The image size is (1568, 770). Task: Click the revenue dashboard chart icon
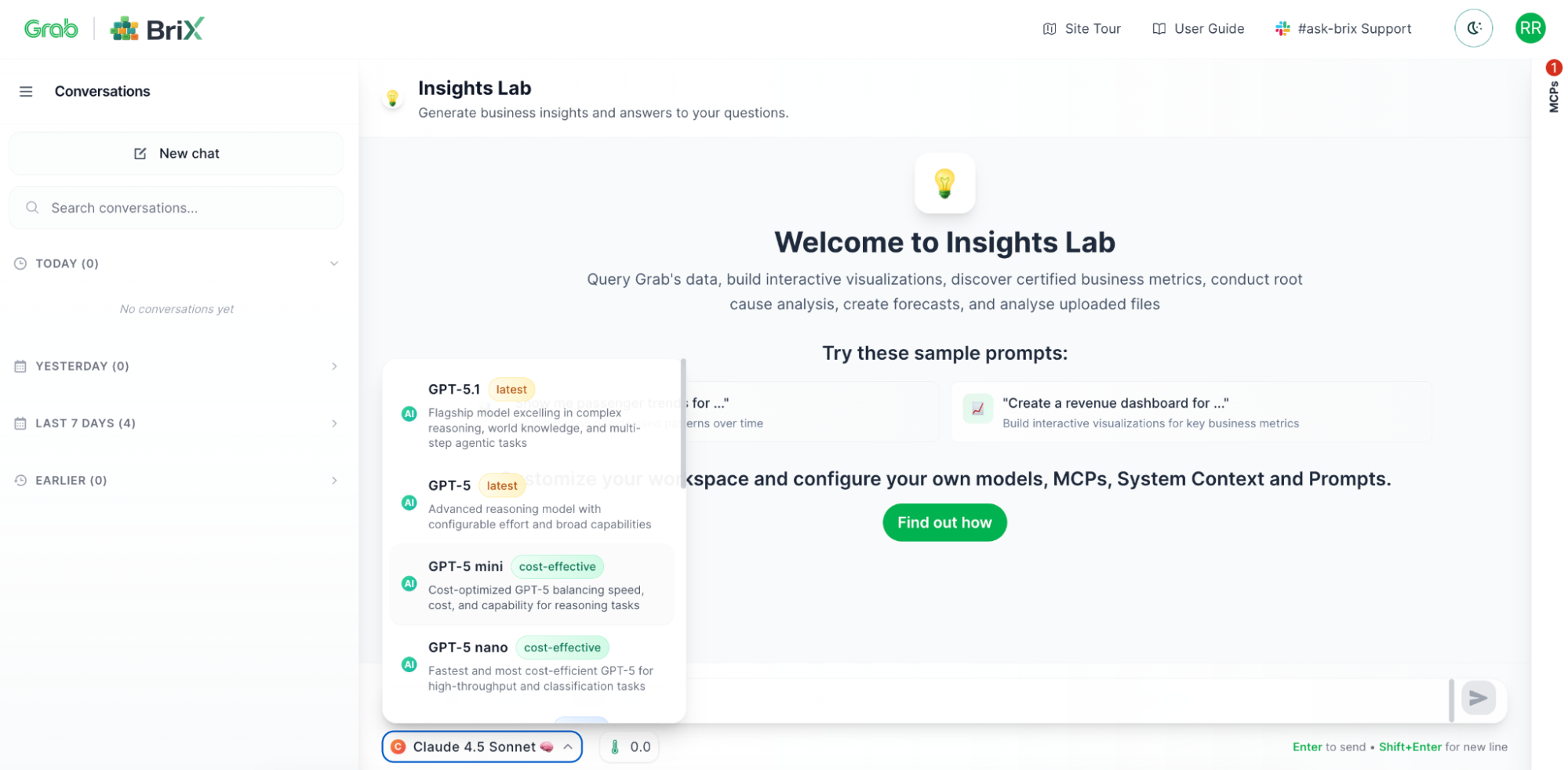977,409
